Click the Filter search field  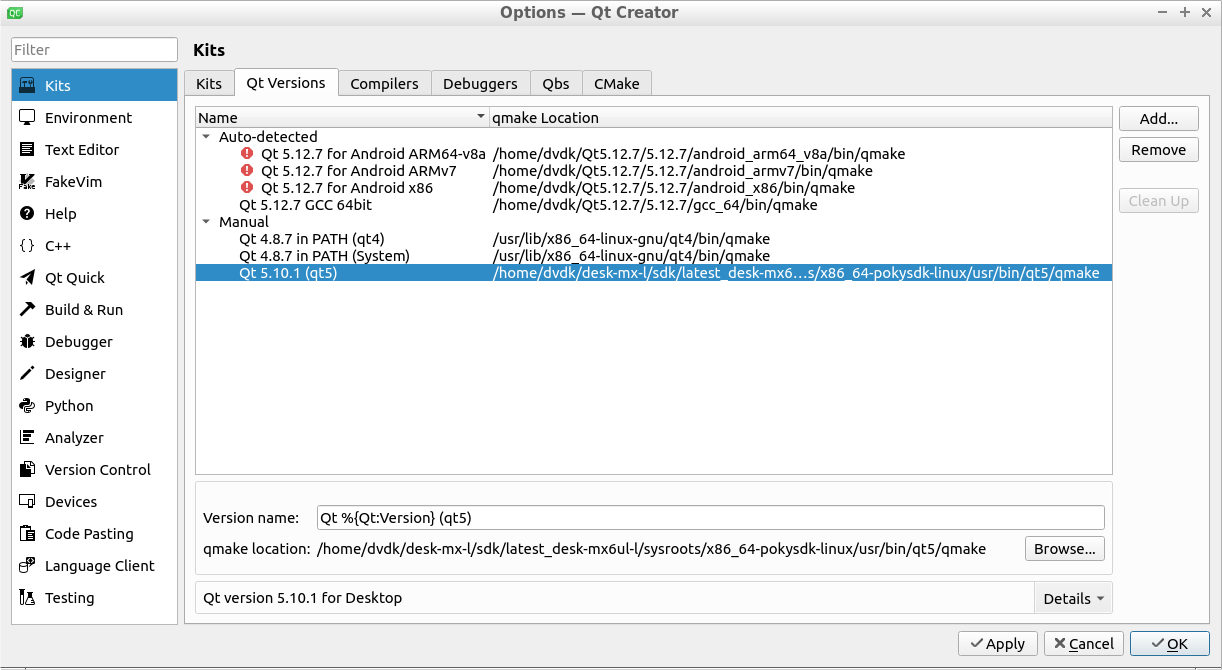click(x=94, y=50)
